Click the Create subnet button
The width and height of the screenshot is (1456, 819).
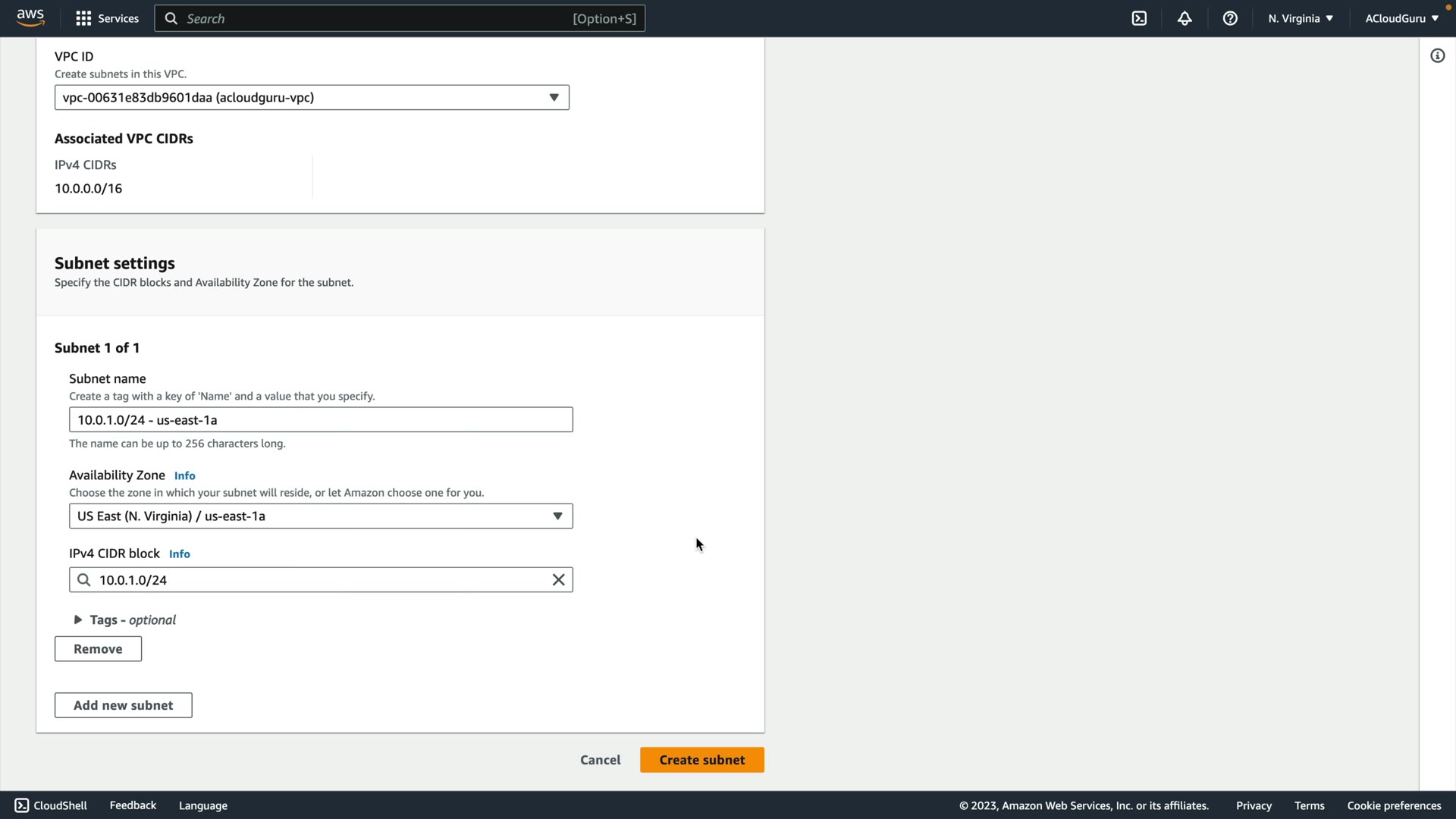pyautogui.click(x=701, y=760)
